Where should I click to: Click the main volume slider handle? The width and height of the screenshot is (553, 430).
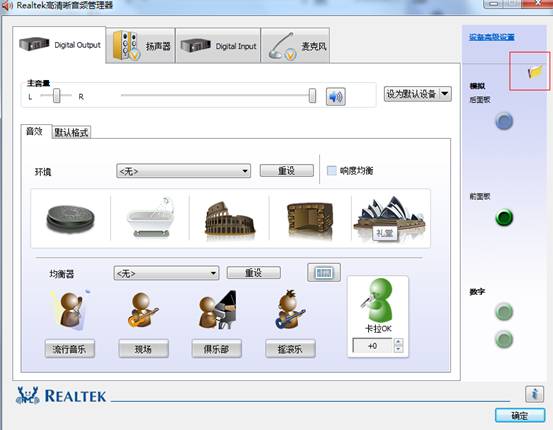pos(312,96)
